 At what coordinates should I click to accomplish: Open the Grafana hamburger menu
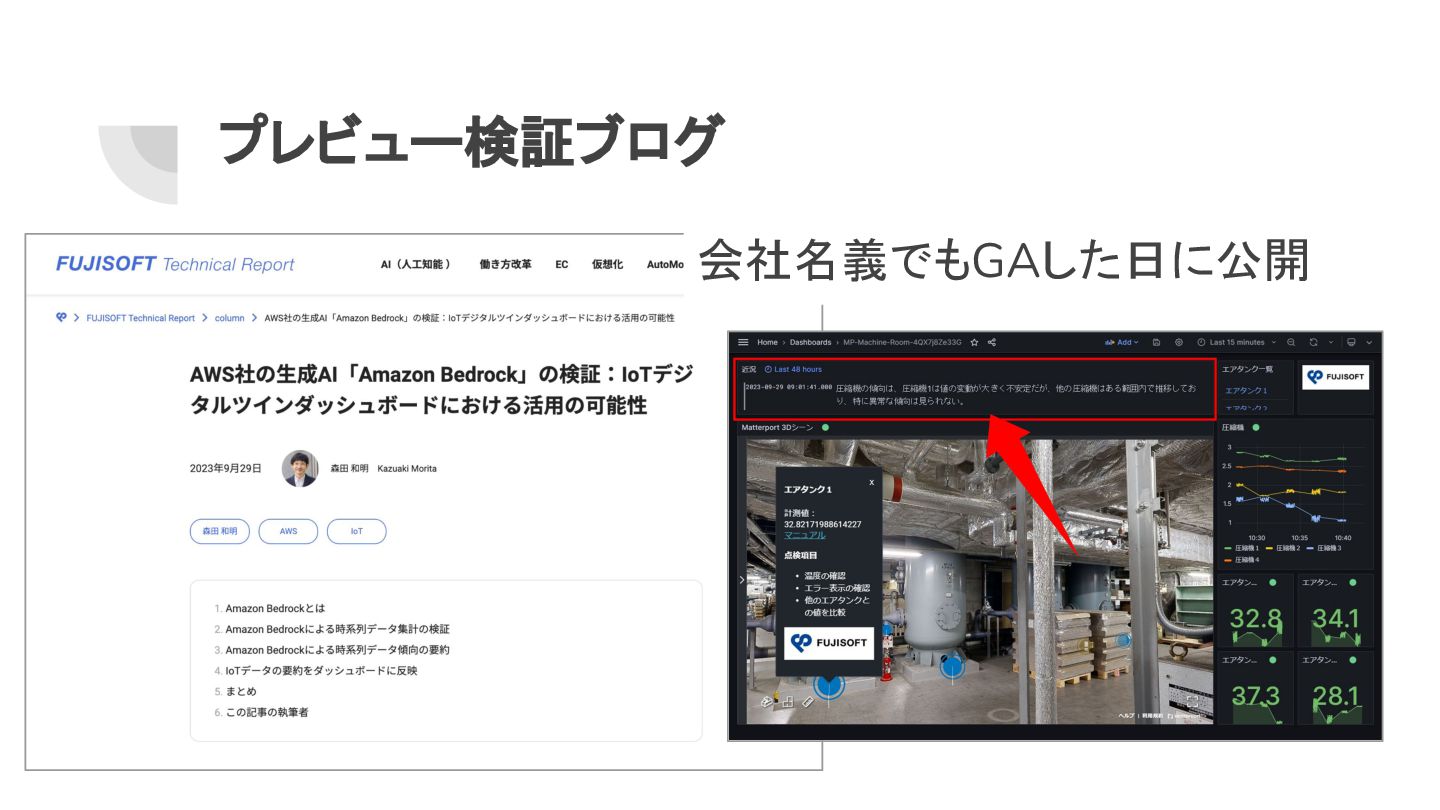point(743,342)
